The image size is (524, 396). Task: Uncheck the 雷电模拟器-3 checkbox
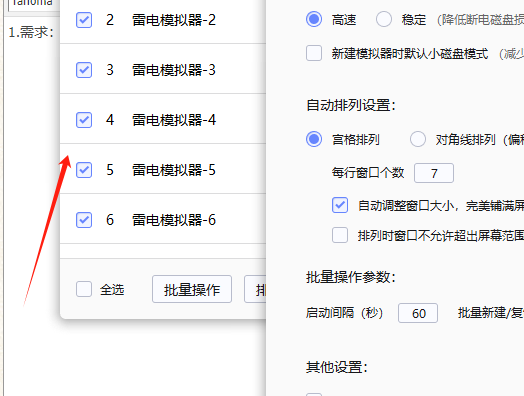coord(84,70)
